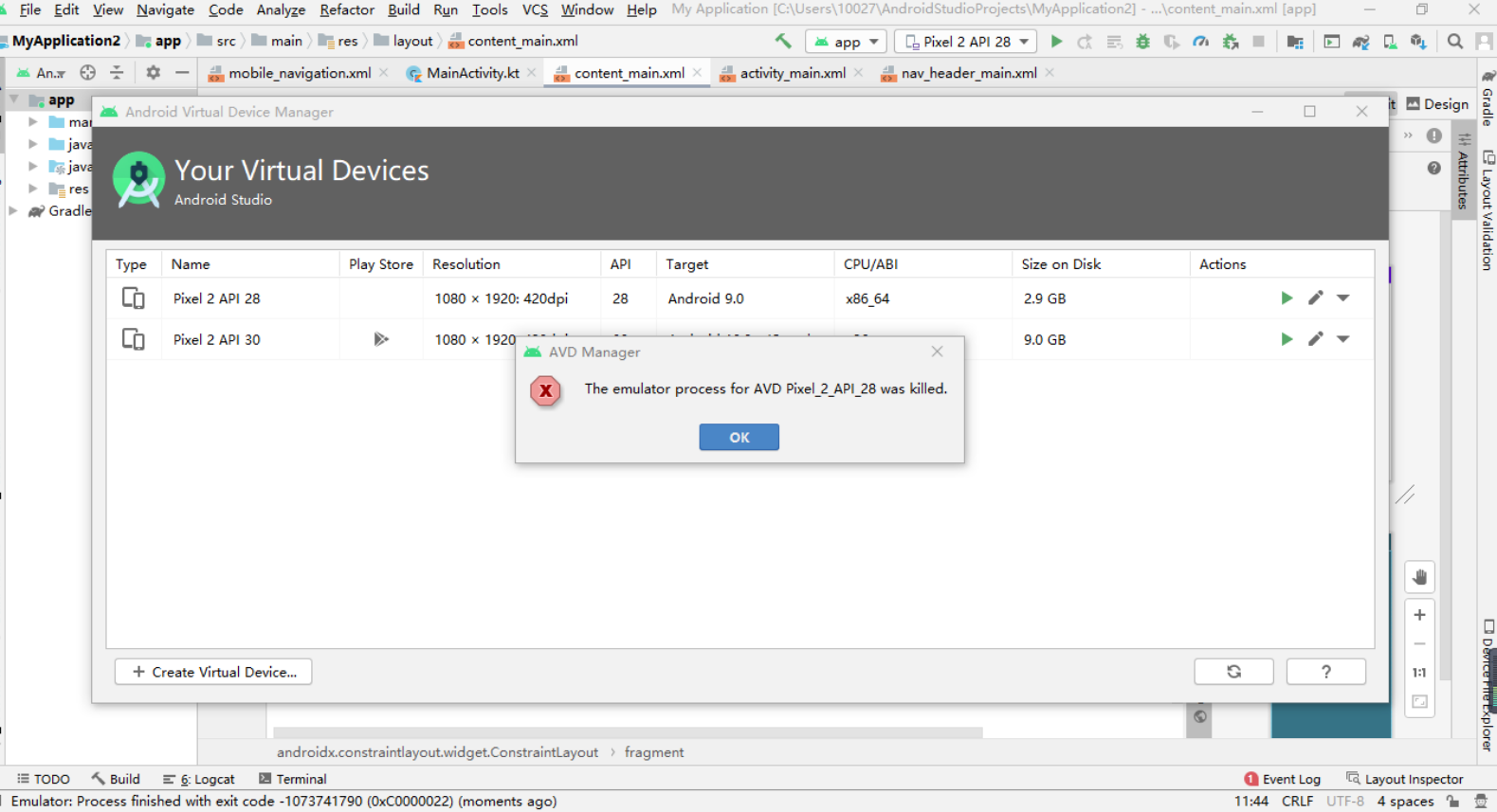Switch to Design view mode
This screenshot has width=1497, height=812.
[x=1437, y=104]
